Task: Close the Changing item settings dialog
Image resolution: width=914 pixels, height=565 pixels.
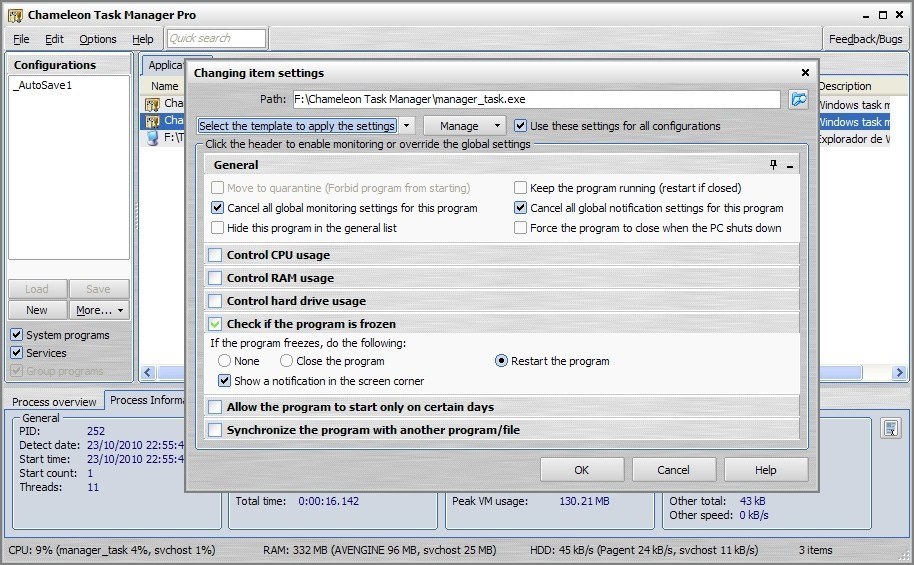Action: tap(805, 72)
